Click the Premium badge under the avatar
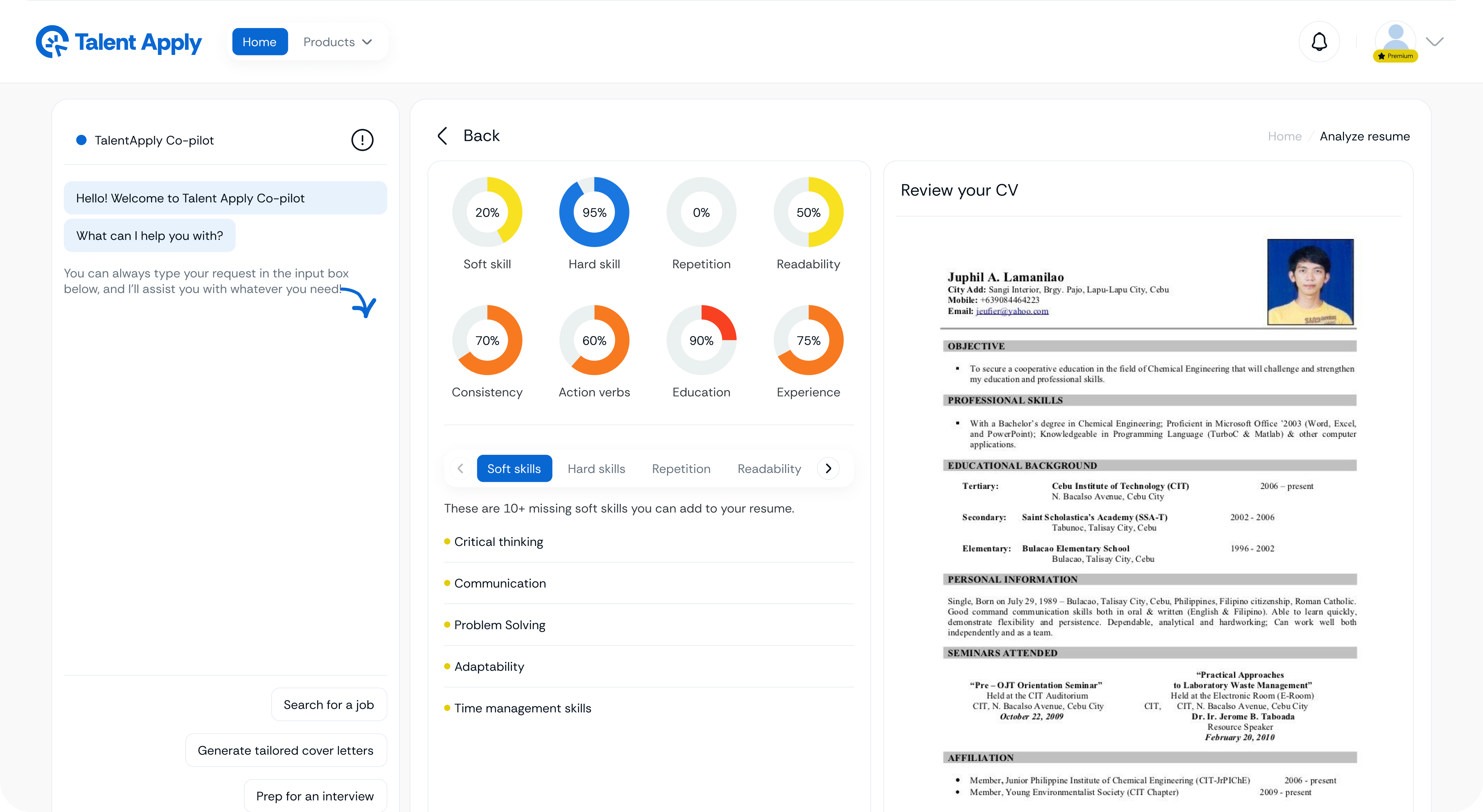Screen dimensions: 1483x812 tap(1395, 56)
